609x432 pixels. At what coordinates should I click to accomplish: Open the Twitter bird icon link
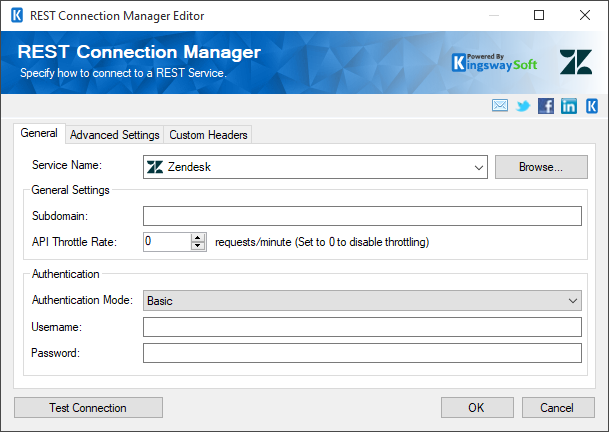pyautogui.click(x=523, y=106)
